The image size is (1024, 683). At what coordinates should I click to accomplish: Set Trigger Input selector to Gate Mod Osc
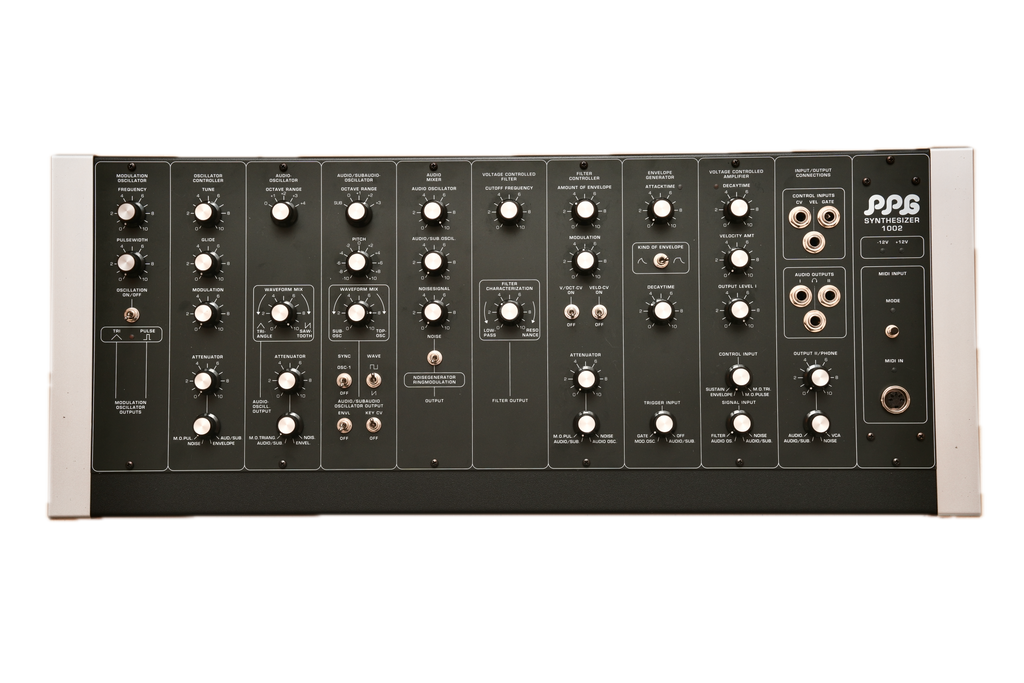tap(663, 423)
